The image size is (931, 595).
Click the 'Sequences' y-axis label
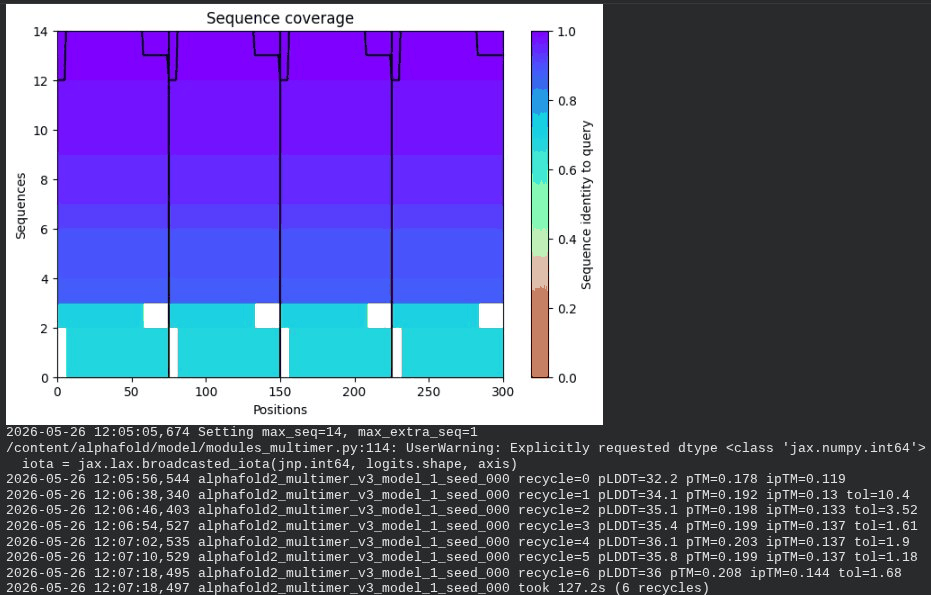21,206
